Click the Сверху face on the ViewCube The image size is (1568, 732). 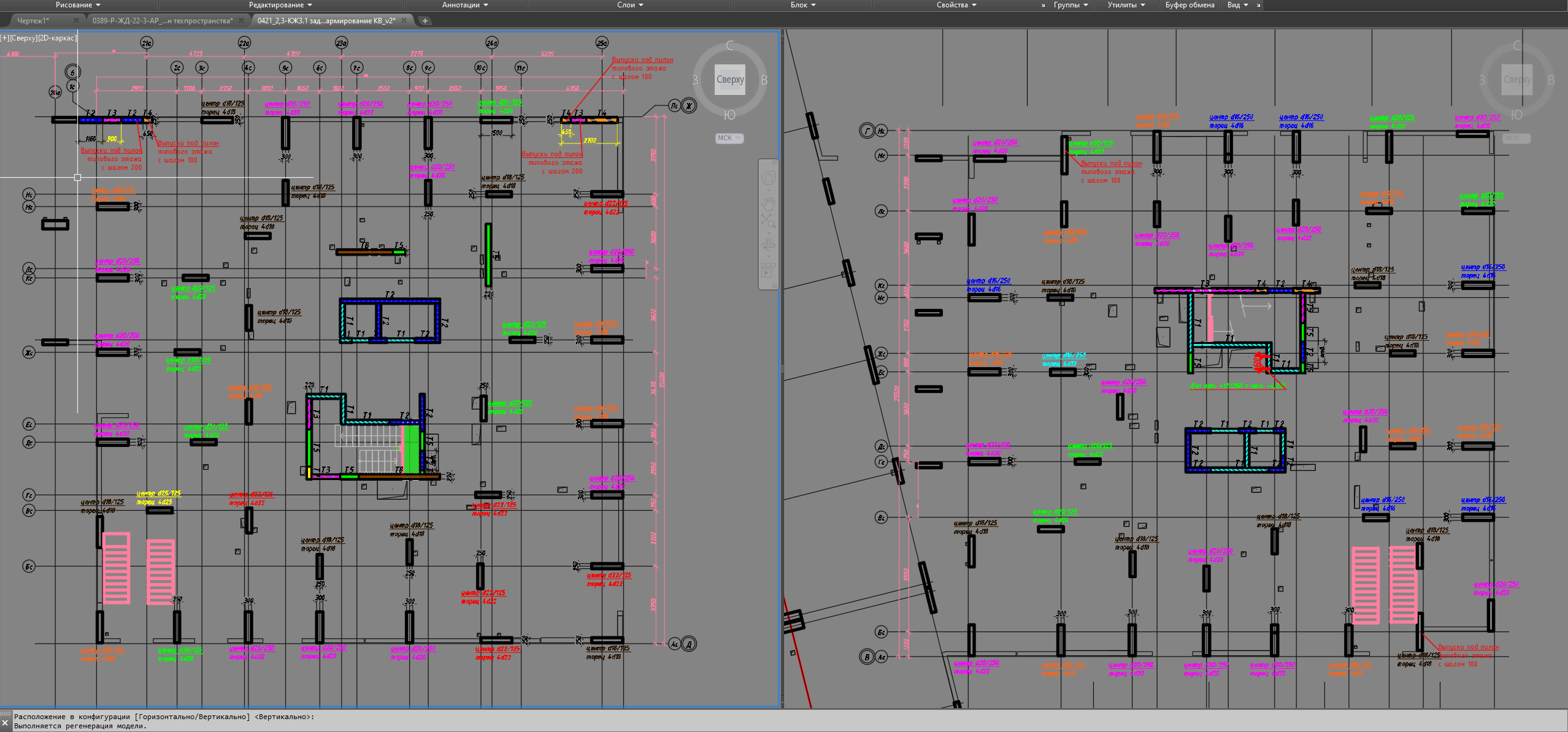730,79
